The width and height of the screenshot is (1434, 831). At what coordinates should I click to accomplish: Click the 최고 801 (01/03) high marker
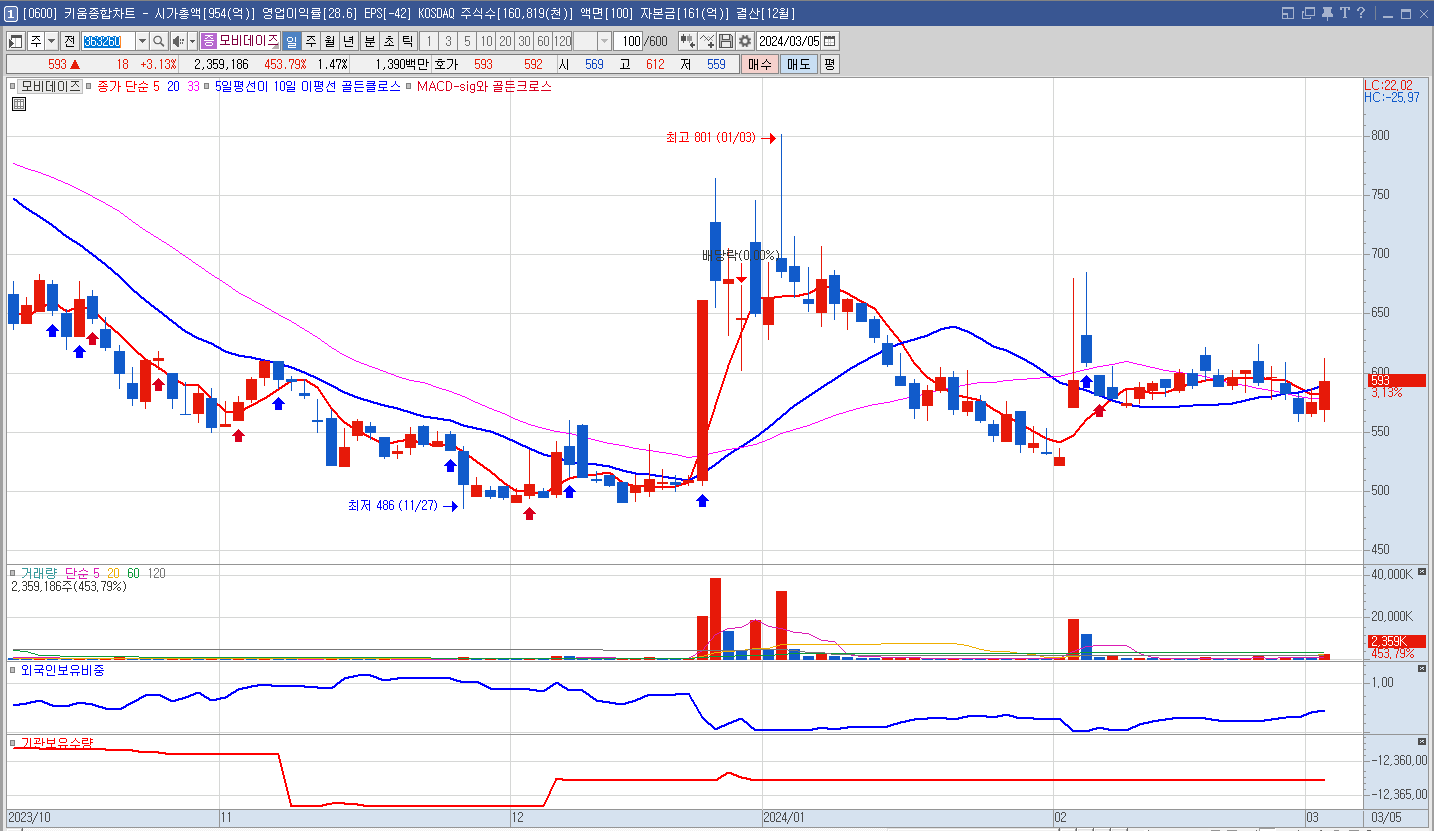tap(720, 138)
